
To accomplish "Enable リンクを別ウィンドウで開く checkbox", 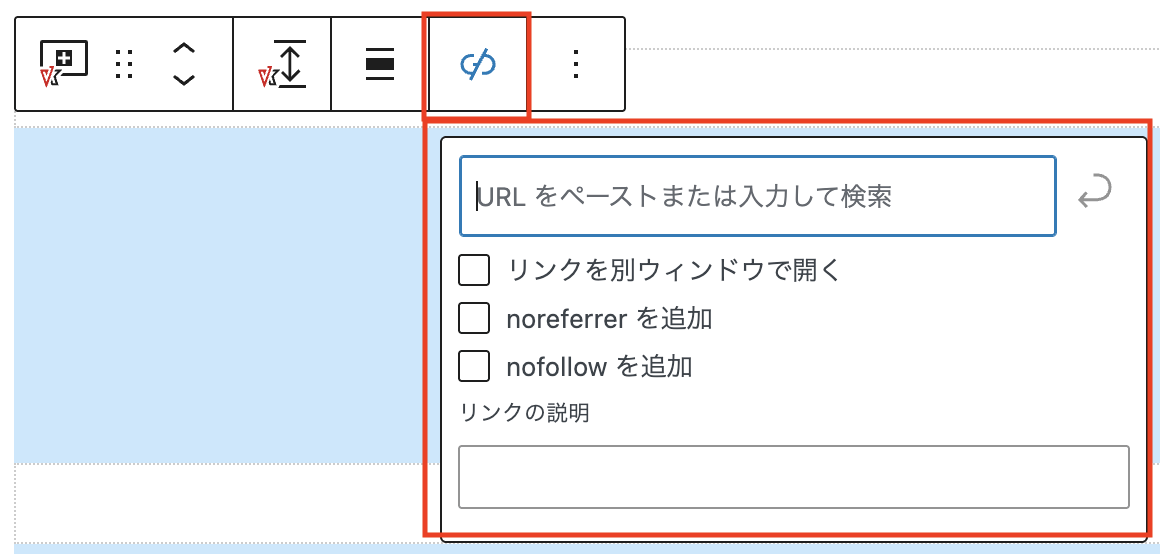I will coord(474,270).
